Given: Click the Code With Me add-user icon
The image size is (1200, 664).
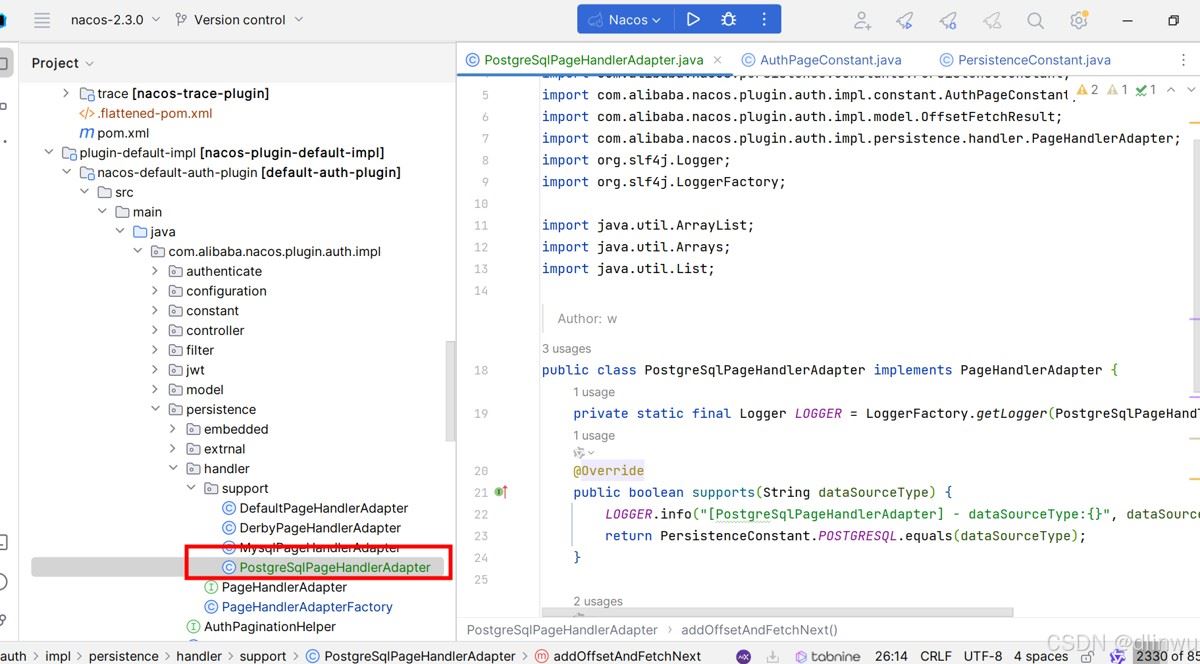Looking at the screenshot, I should pos(862,20).
